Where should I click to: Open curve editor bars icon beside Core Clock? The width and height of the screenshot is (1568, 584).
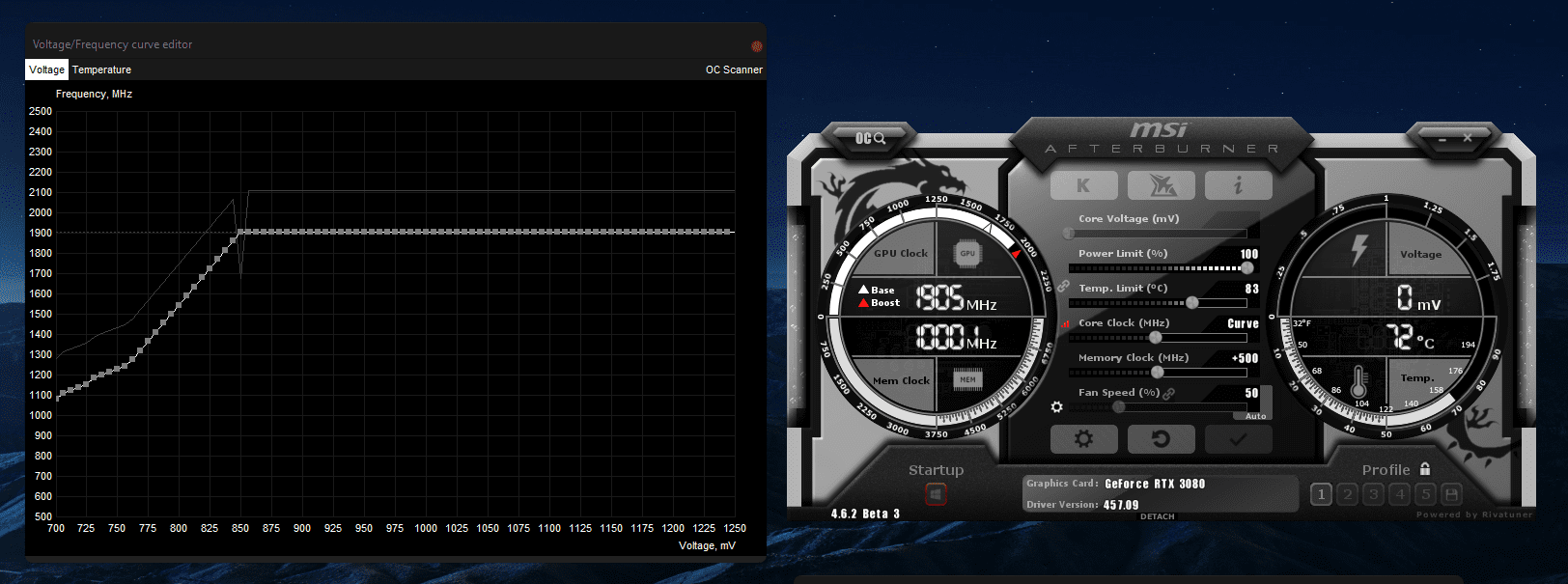coord(1066,324)
